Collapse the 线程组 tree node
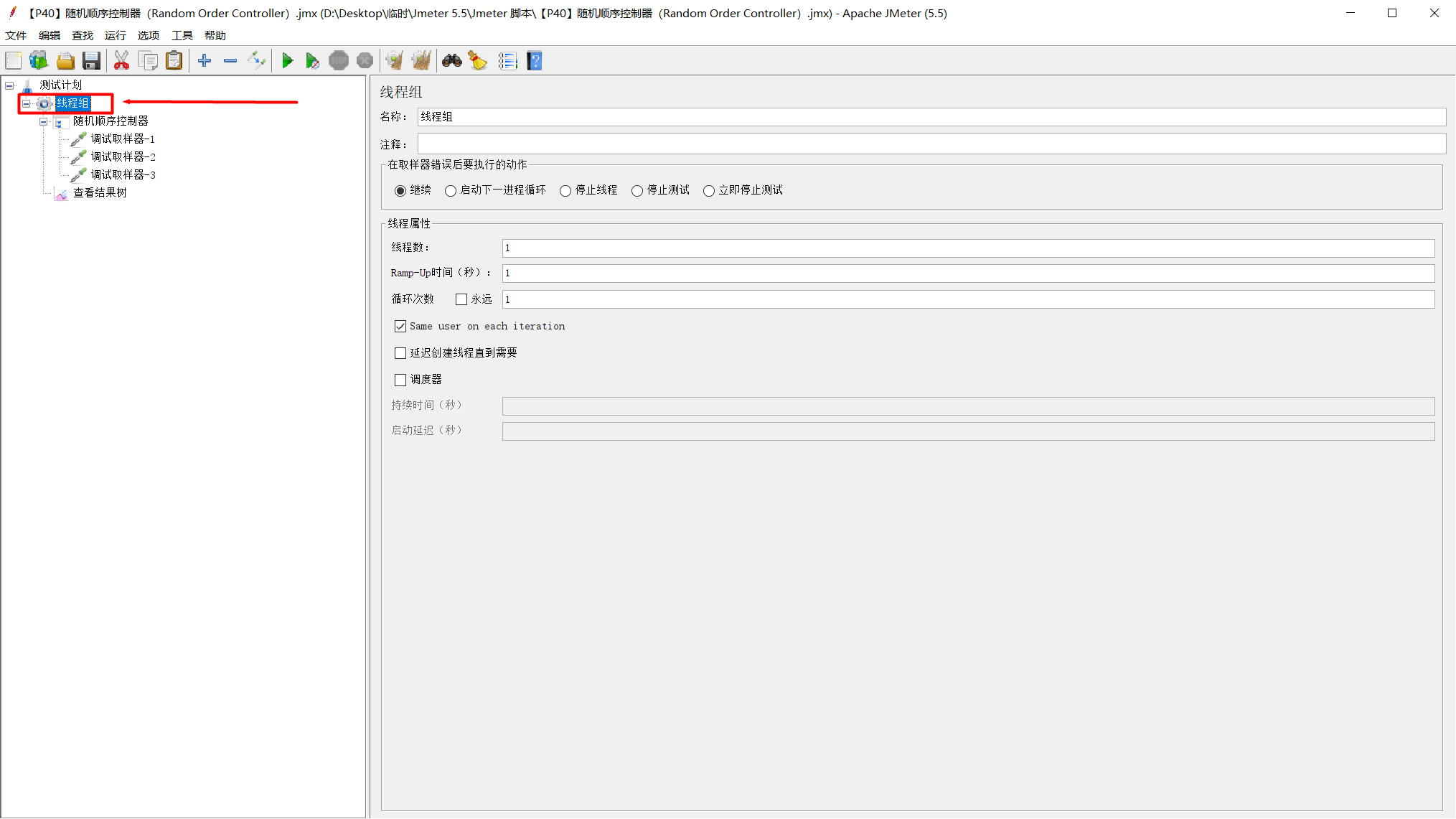This screenshot has height=819, width=1456. pos(27,103)
